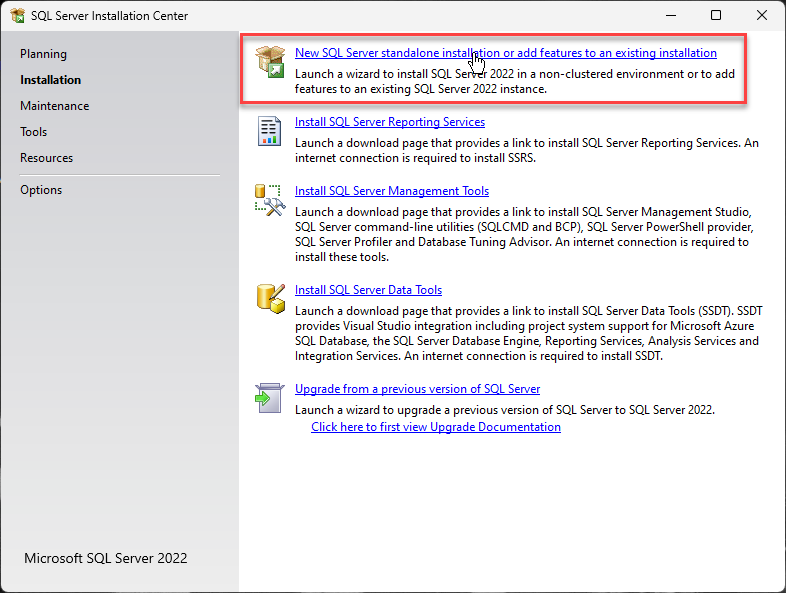Go to the Maintenance section
This screenshot has height=593, width=786.
click(x=54, y=106)
